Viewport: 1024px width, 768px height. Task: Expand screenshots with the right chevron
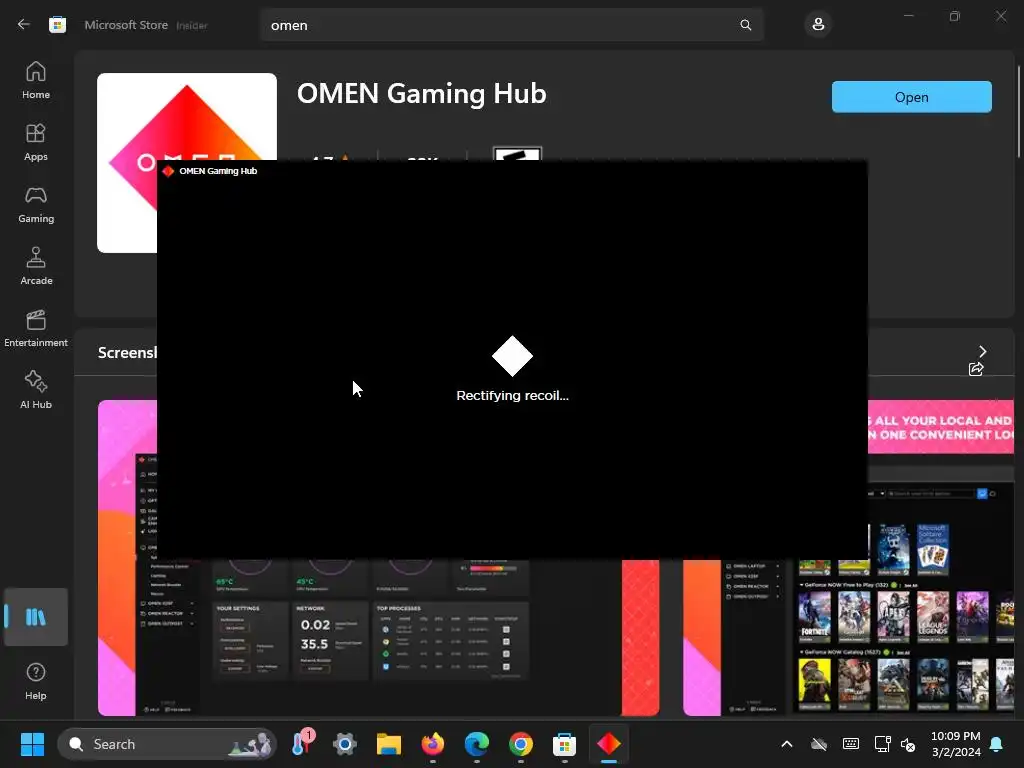click(982, 351)
